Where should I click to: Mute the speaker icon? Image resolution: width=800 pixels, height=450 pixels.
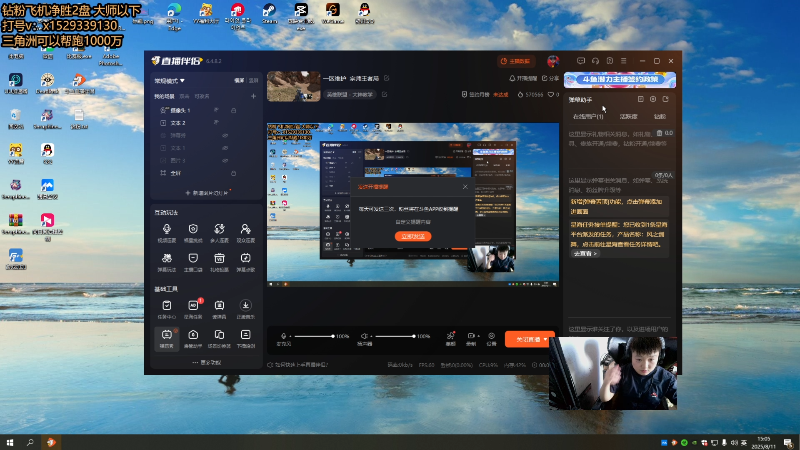pos(364,336)
